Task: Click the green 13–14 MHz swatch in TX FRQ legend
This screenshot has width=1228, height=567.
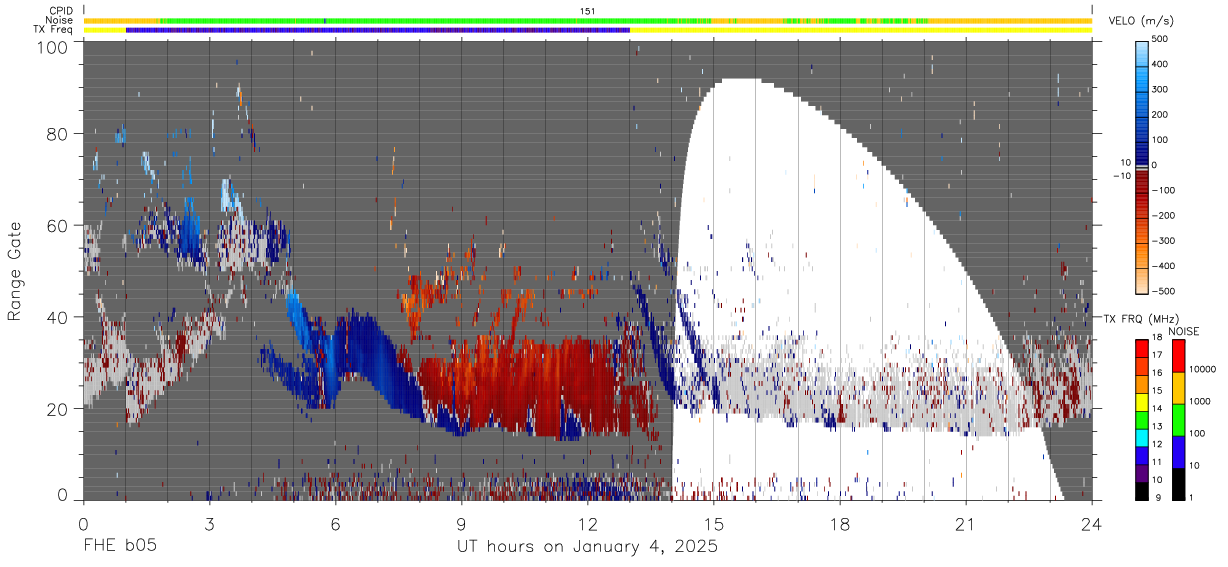Action: pyautogui.click(x=1141, y=420)
